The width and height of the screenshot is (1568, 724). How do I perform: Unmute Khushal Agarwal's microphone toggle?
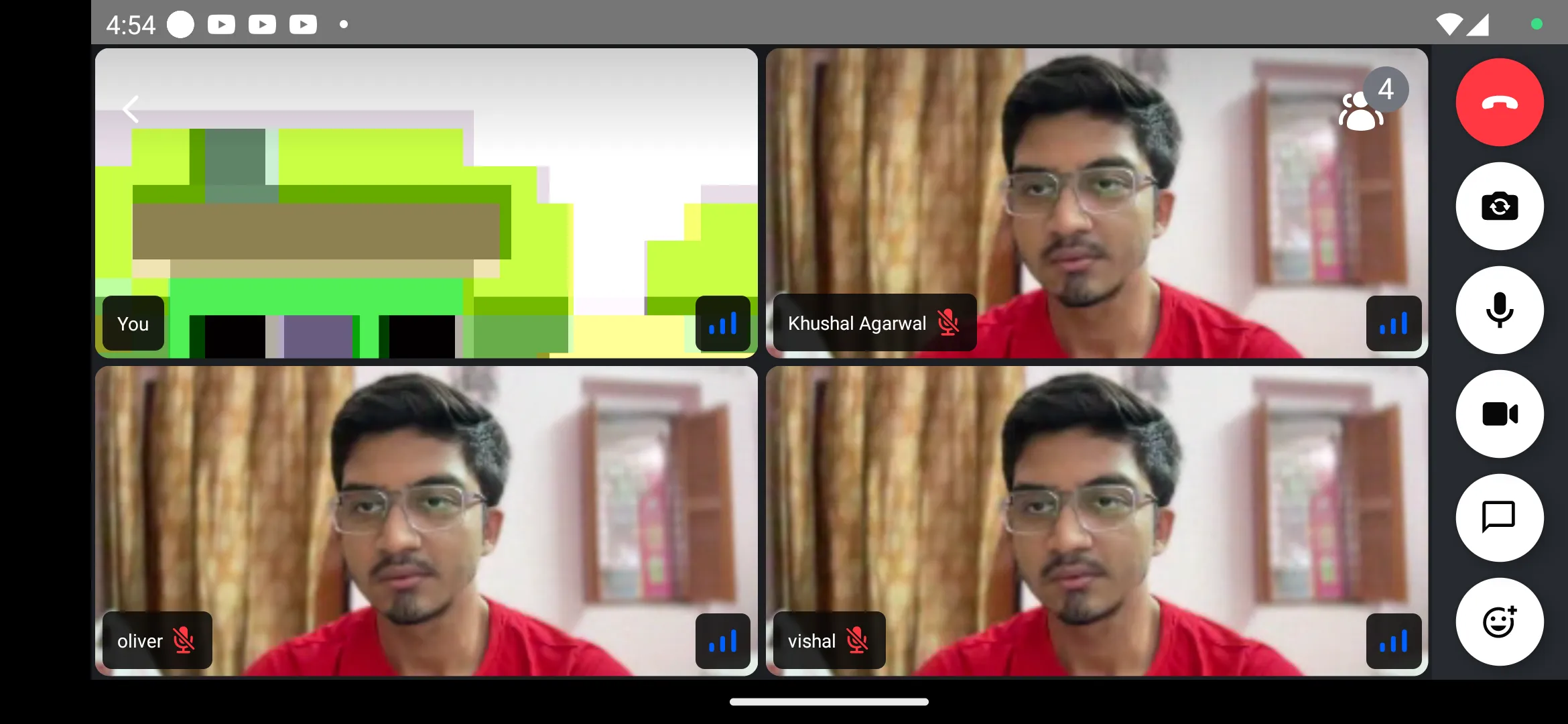(949, 323)
